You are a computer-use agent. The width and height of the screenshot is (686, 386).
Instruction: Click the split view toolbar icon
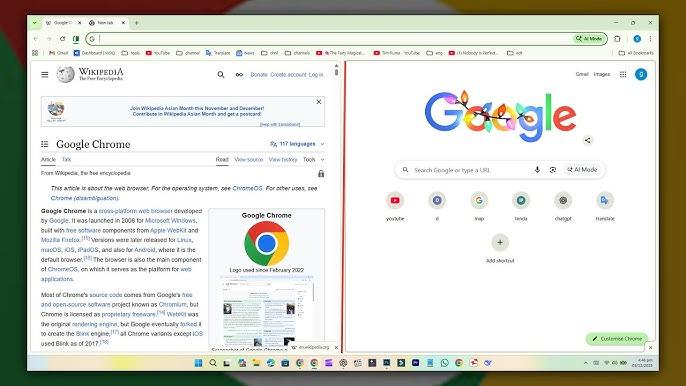coord(76,39)
